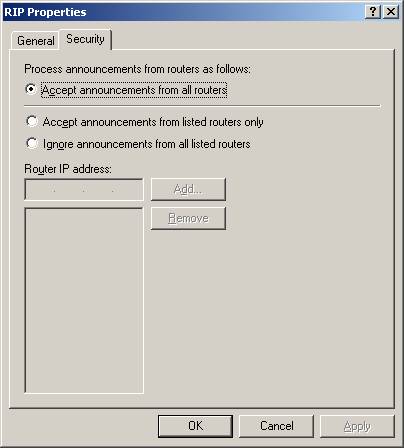The image size is (404, 448).
Task: Click the last octet of Router IP address
Action: pos(127,190)
